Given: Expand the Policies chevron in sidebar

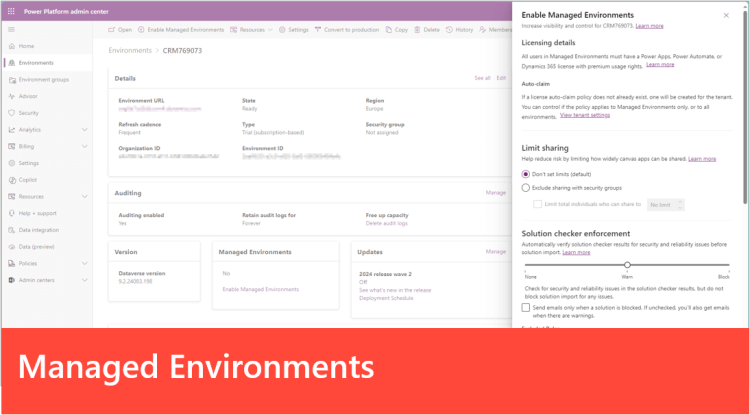Looking at the screenshot, I should point(85,264).
